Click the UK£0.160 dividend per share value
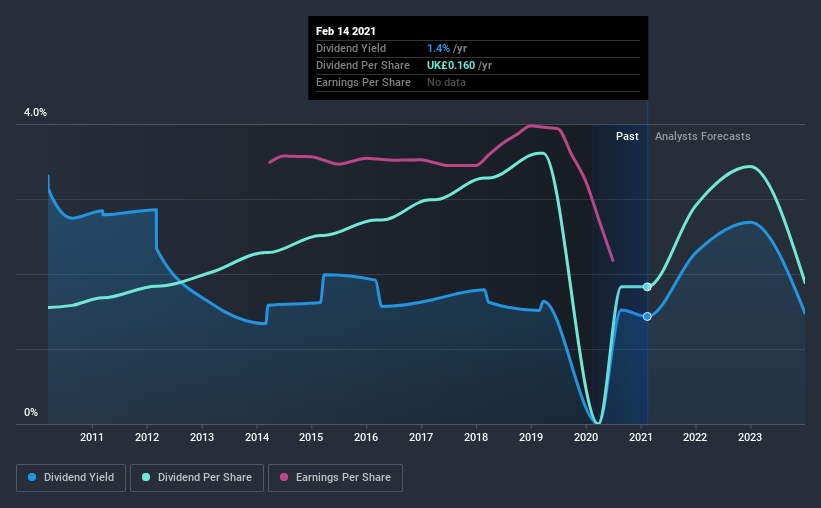 pyautogui.click(x=451, y=65)
